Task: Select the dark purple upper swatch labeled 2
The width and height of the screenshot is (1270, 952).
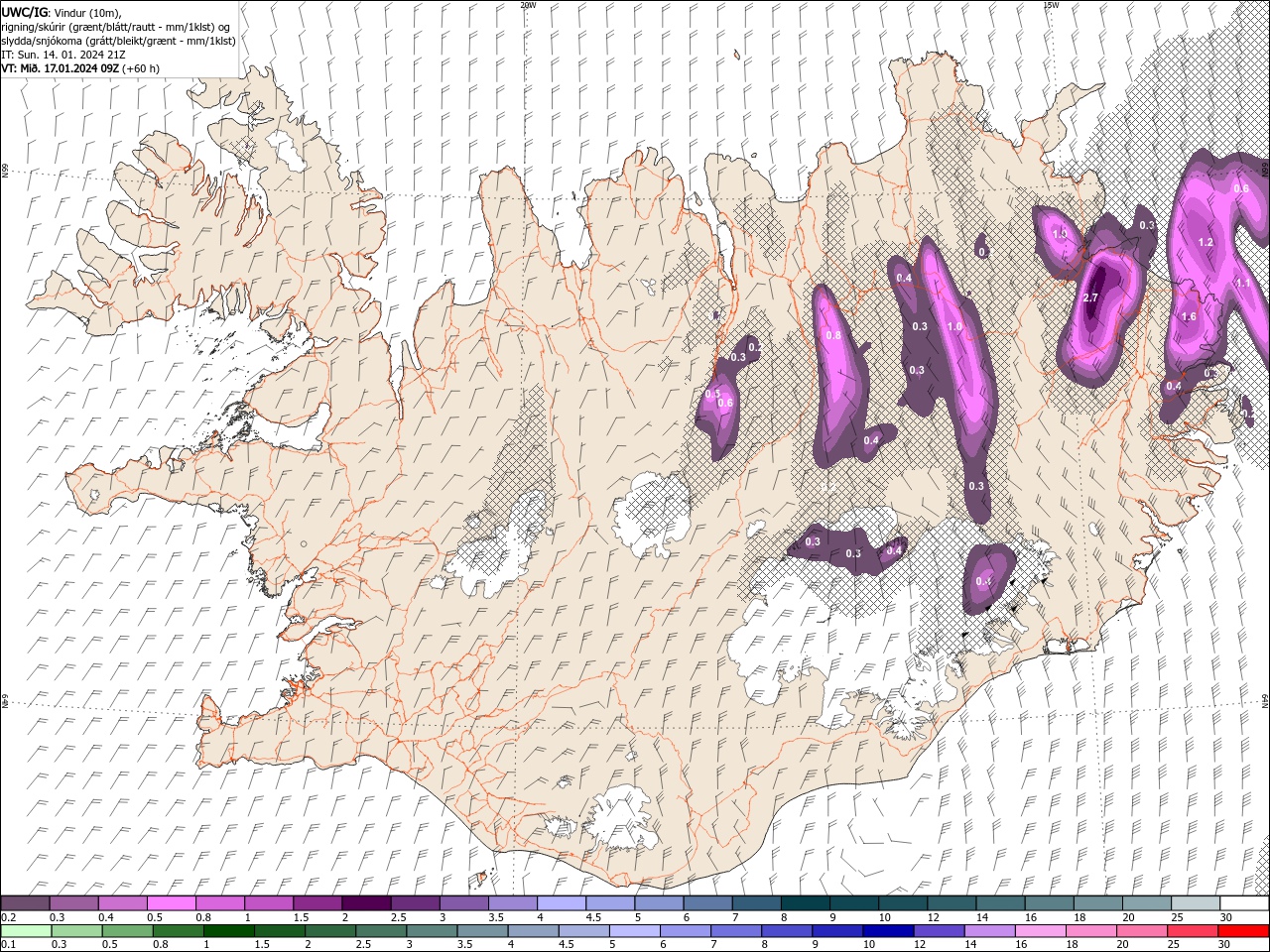Action: coord(365,903)
